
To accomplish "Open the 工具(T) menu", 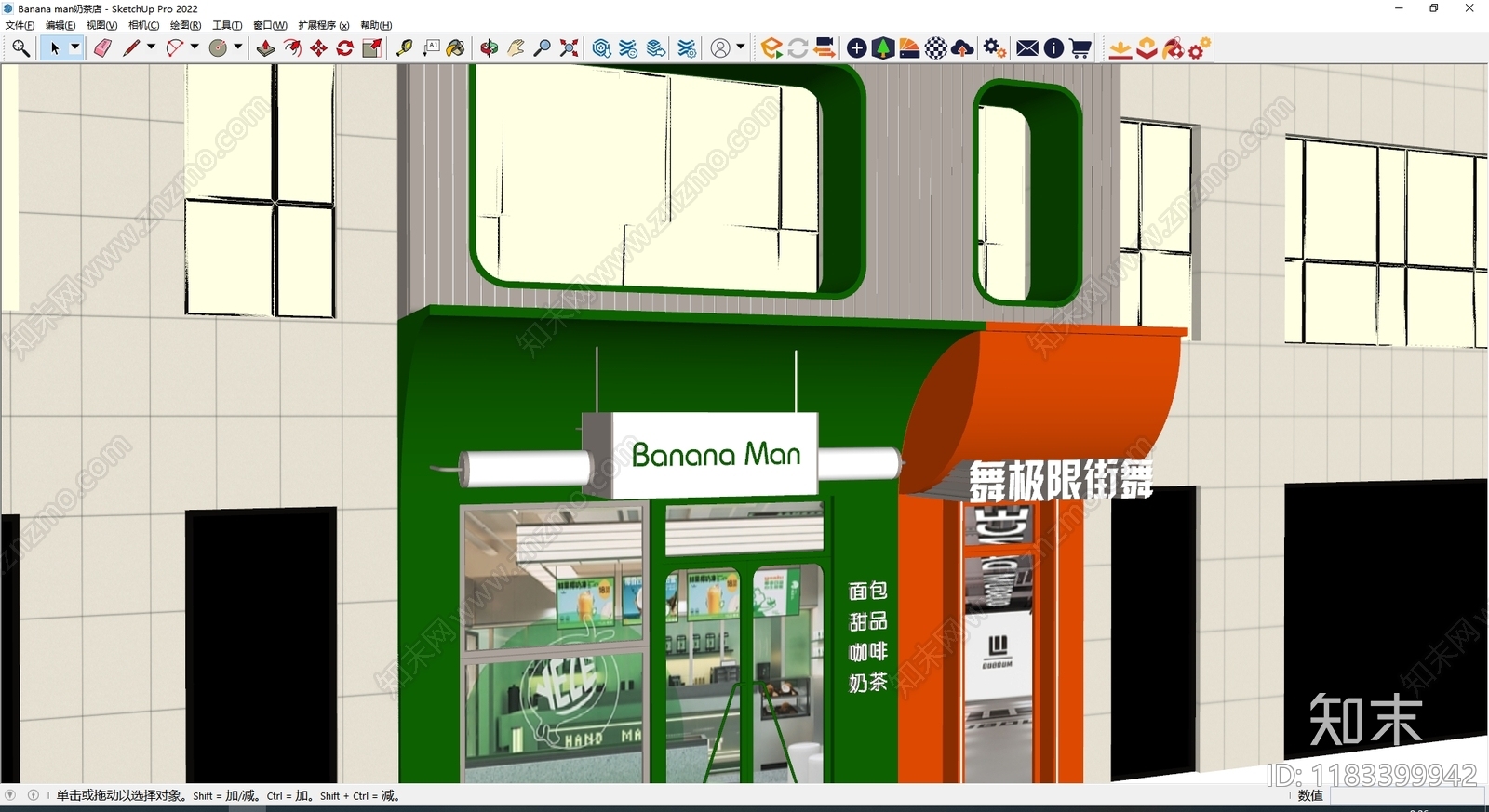I will (x=227, y=25).
